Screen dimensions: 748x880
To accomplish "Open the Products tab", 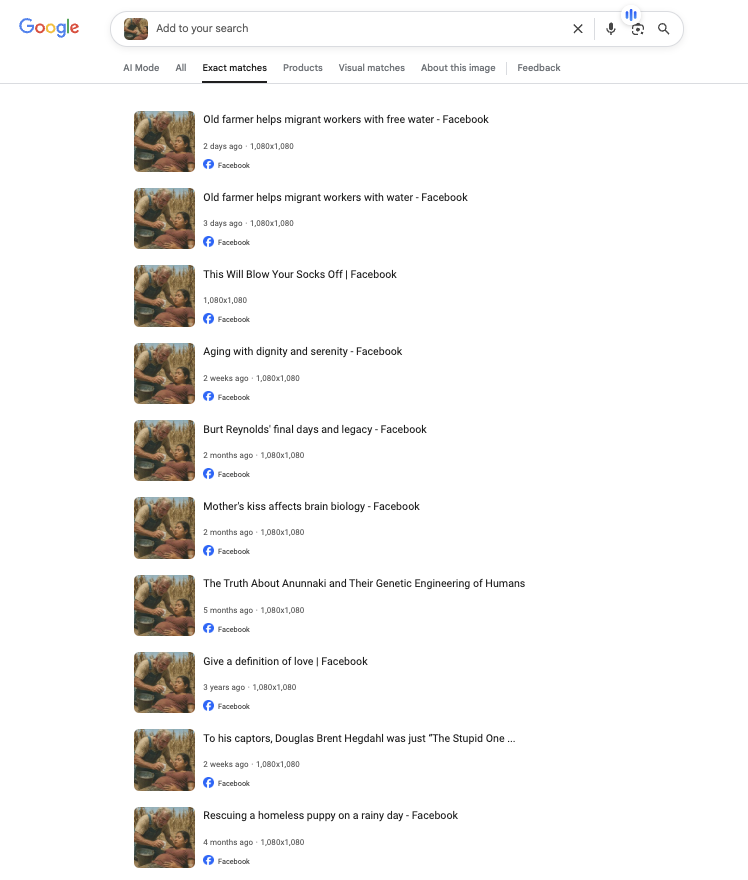I will click(x=302, y=67).
